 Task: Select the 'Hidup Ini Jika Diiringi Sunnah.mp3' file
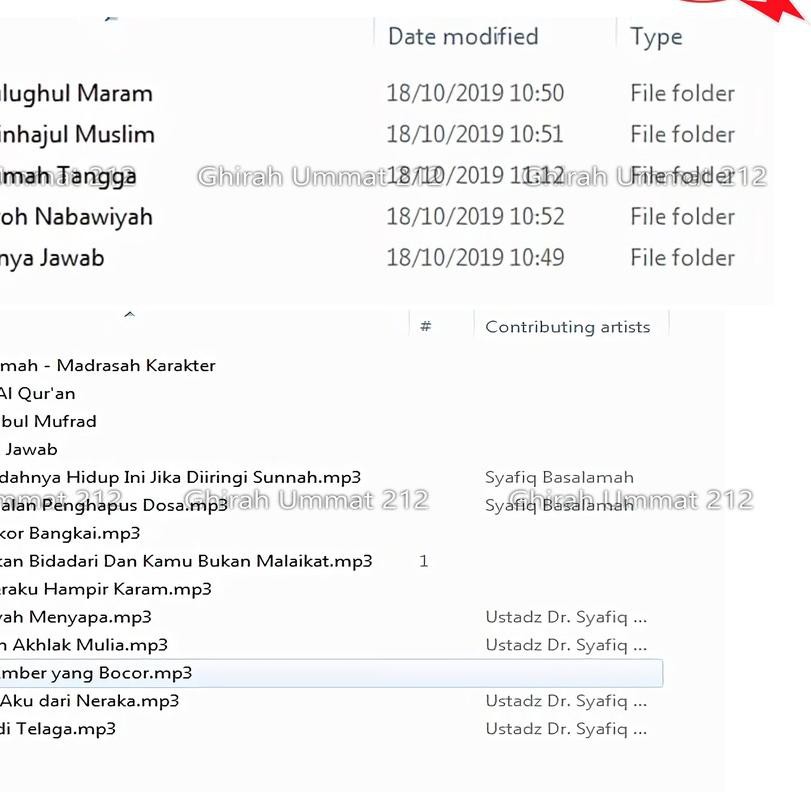pyautogui.click(x=181, y=477)
